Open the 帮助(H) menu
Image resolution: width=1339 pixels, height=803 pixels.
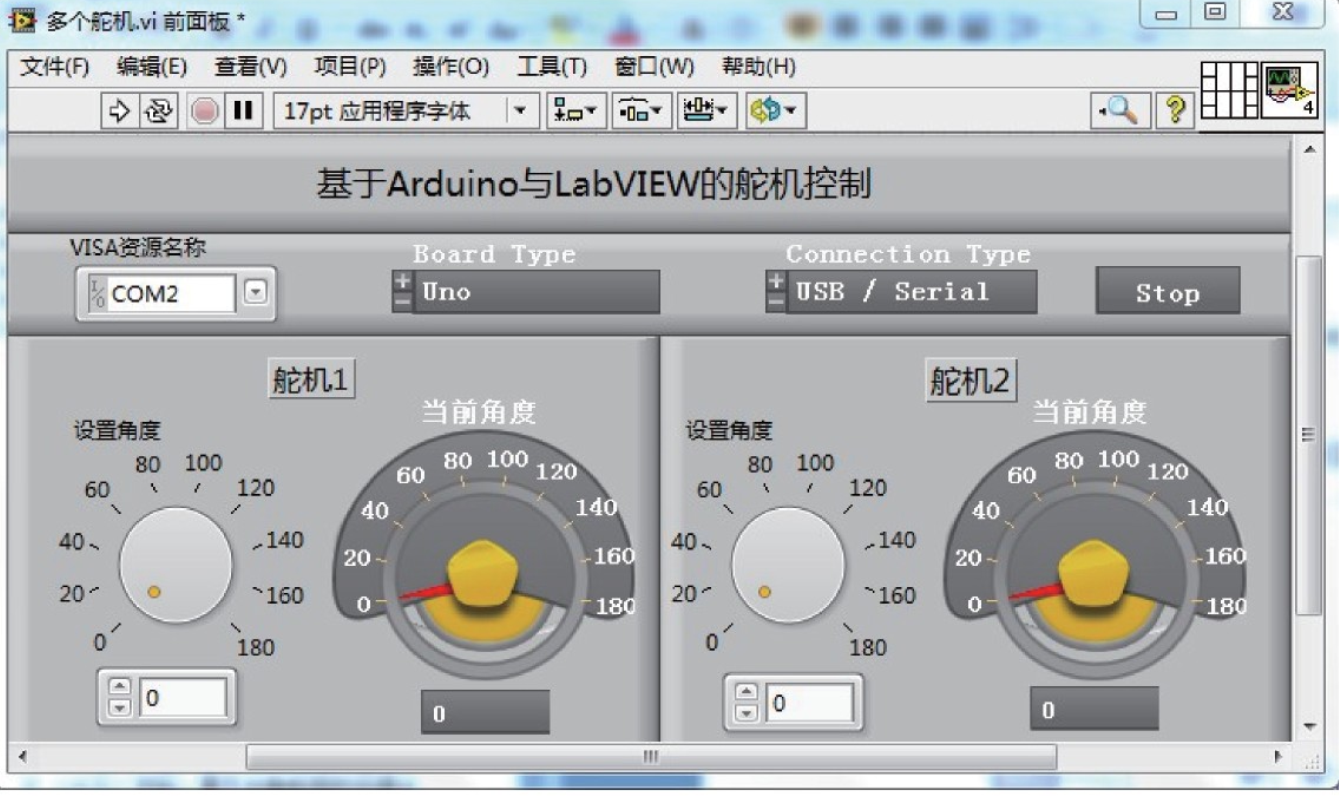tap(758, 67)
